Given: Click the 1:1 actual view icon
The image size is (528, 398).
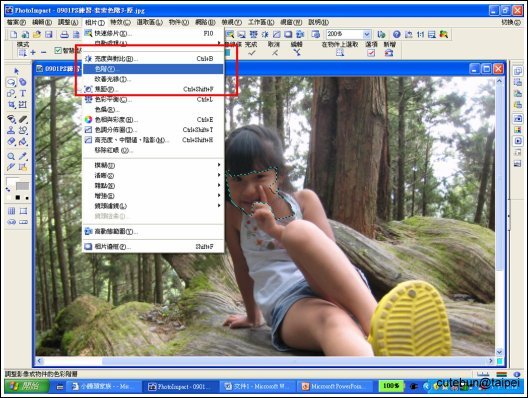Looking at the screenshot, I should click(420, 34).
